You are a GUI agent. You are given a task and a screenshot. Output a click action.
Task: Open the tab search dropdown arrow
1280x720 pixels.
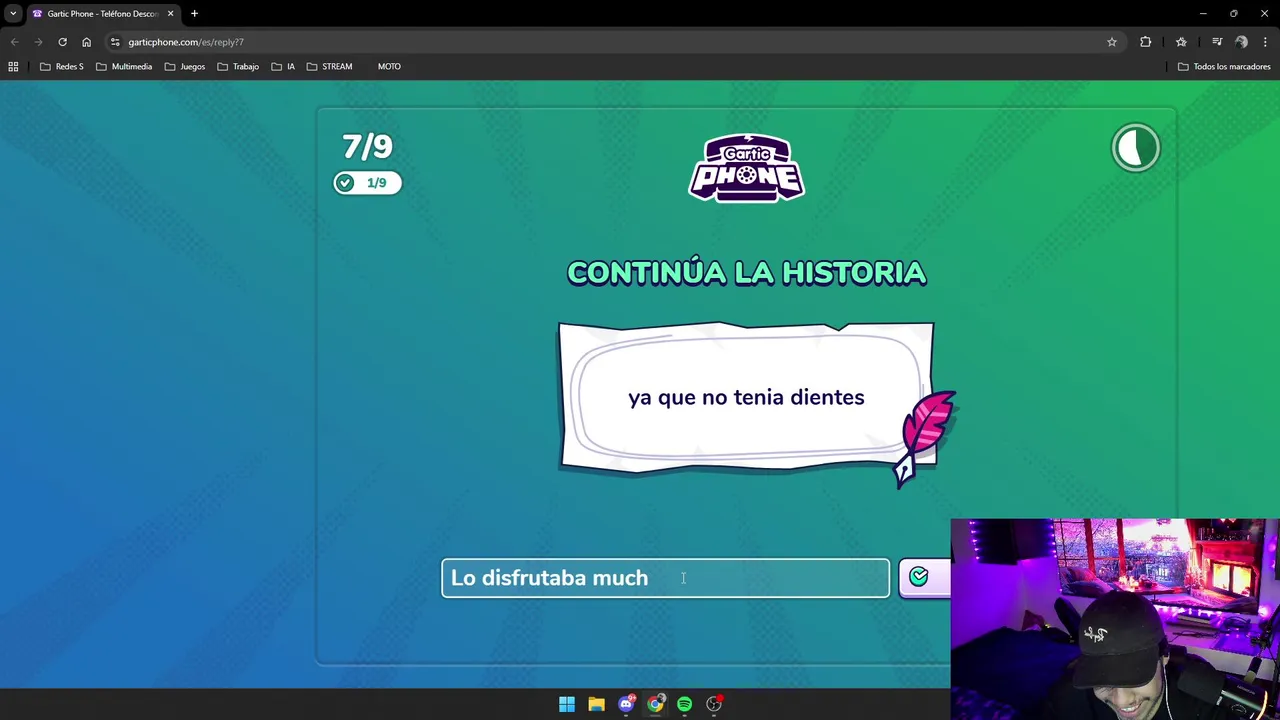tap(13, 14)
